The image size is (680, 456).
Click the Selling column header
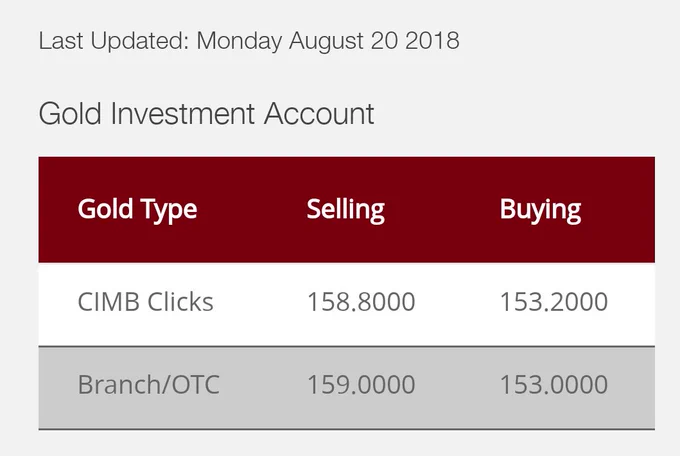346,210
